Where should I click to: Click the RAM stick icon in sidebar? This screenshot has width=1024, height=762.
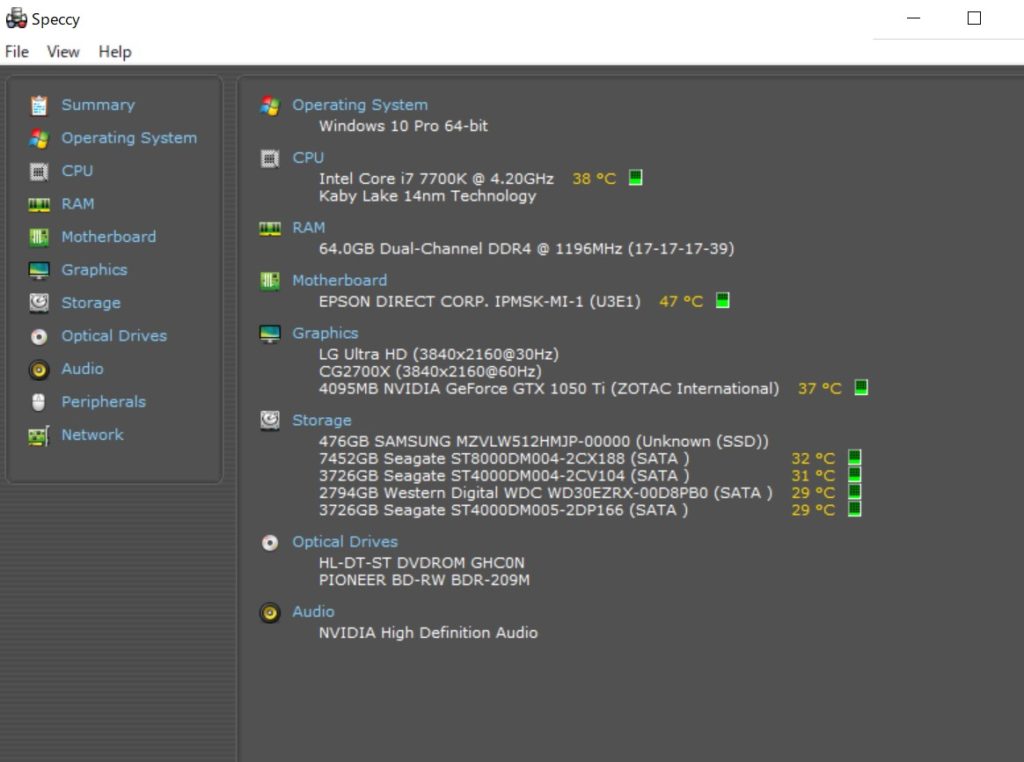click(x=39, y=204)
